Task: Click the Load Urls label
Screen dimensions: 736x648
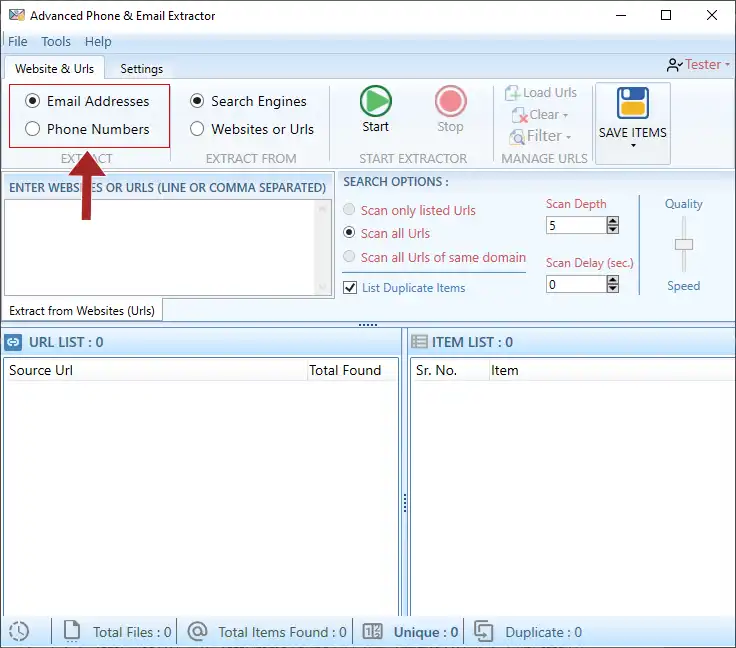Action: pyautogui.click(x=550, y=93)
